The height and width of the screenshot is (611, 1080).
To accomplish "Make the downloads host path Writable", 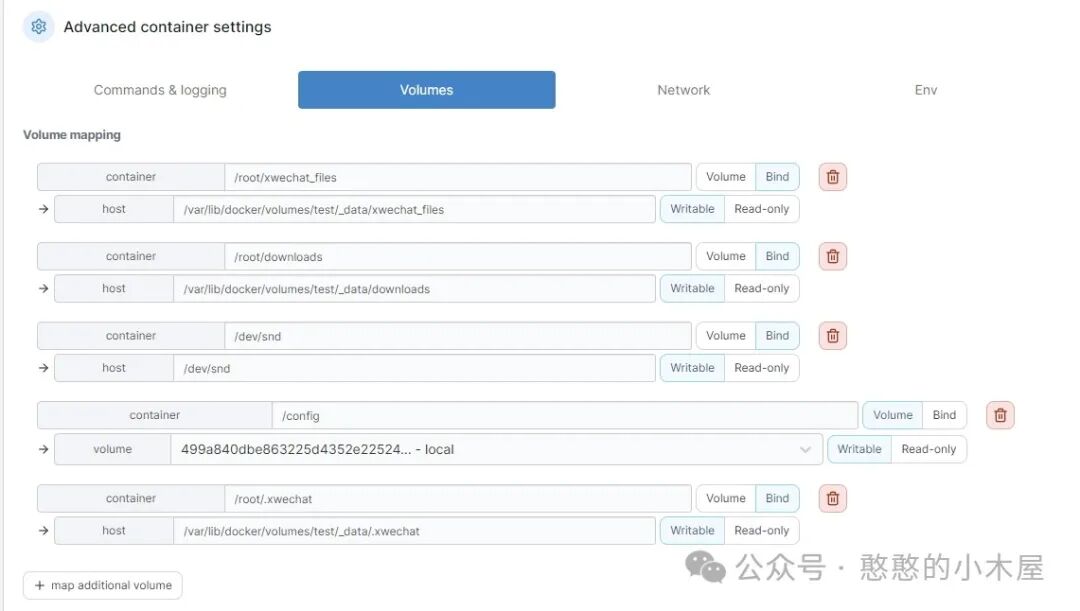I will click(x=692, y=289).
